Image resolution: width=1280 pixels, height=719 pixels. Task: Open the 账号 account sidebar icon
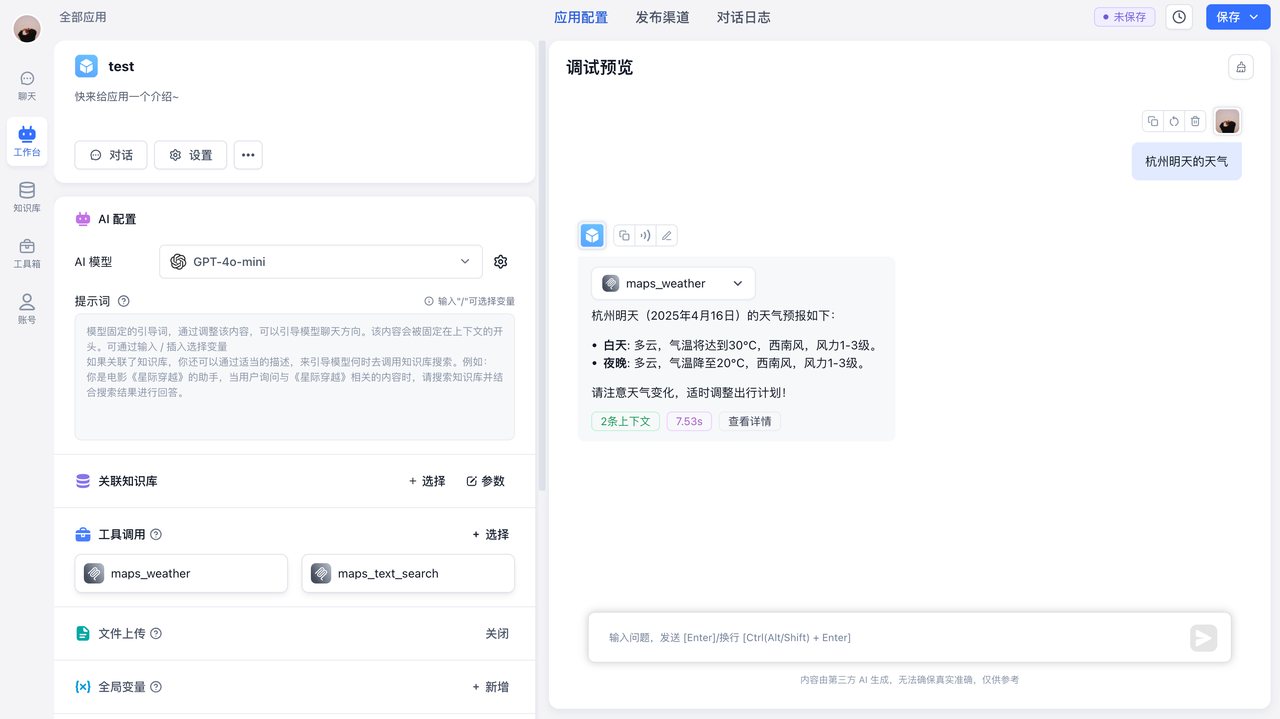[27, 309]
